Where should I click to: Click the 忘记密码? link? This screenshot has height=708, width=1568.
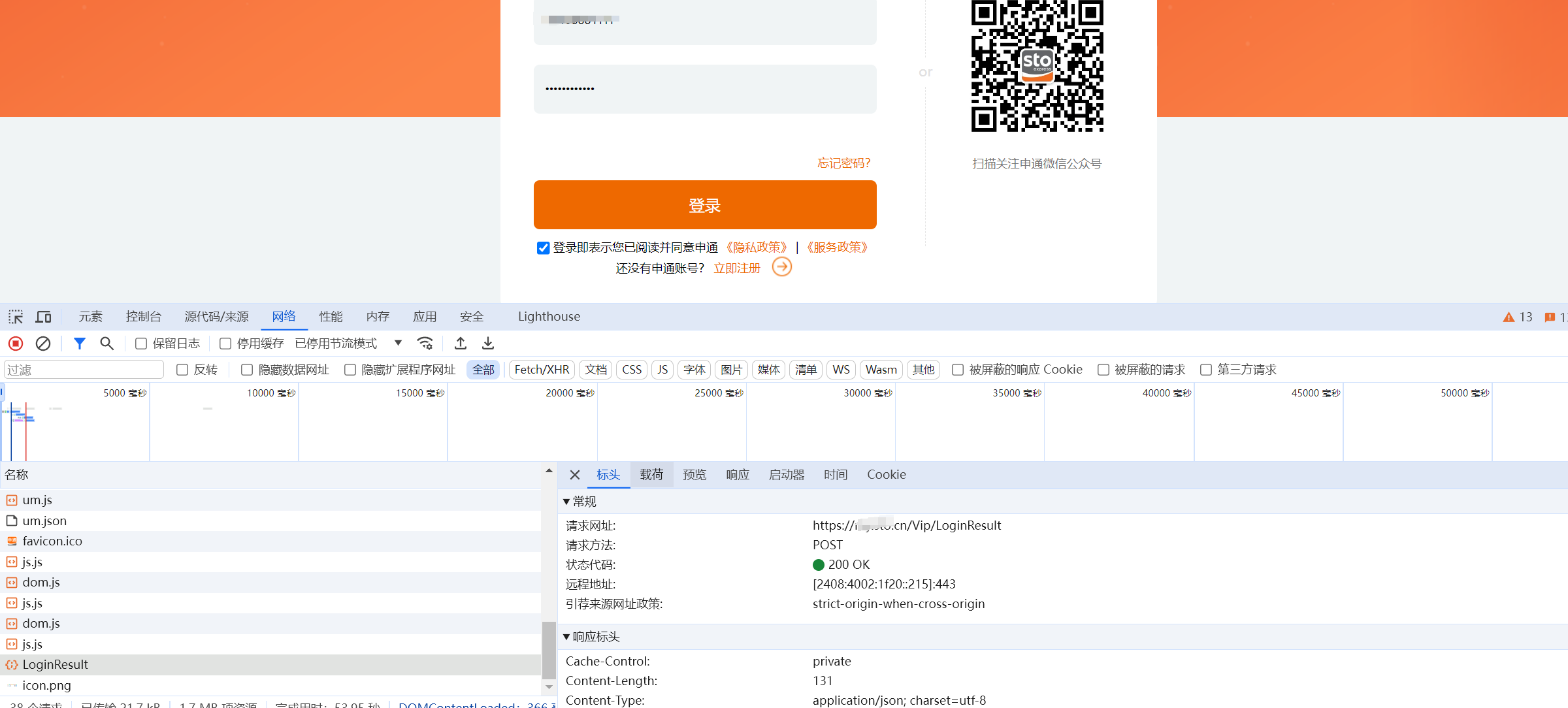843,163
